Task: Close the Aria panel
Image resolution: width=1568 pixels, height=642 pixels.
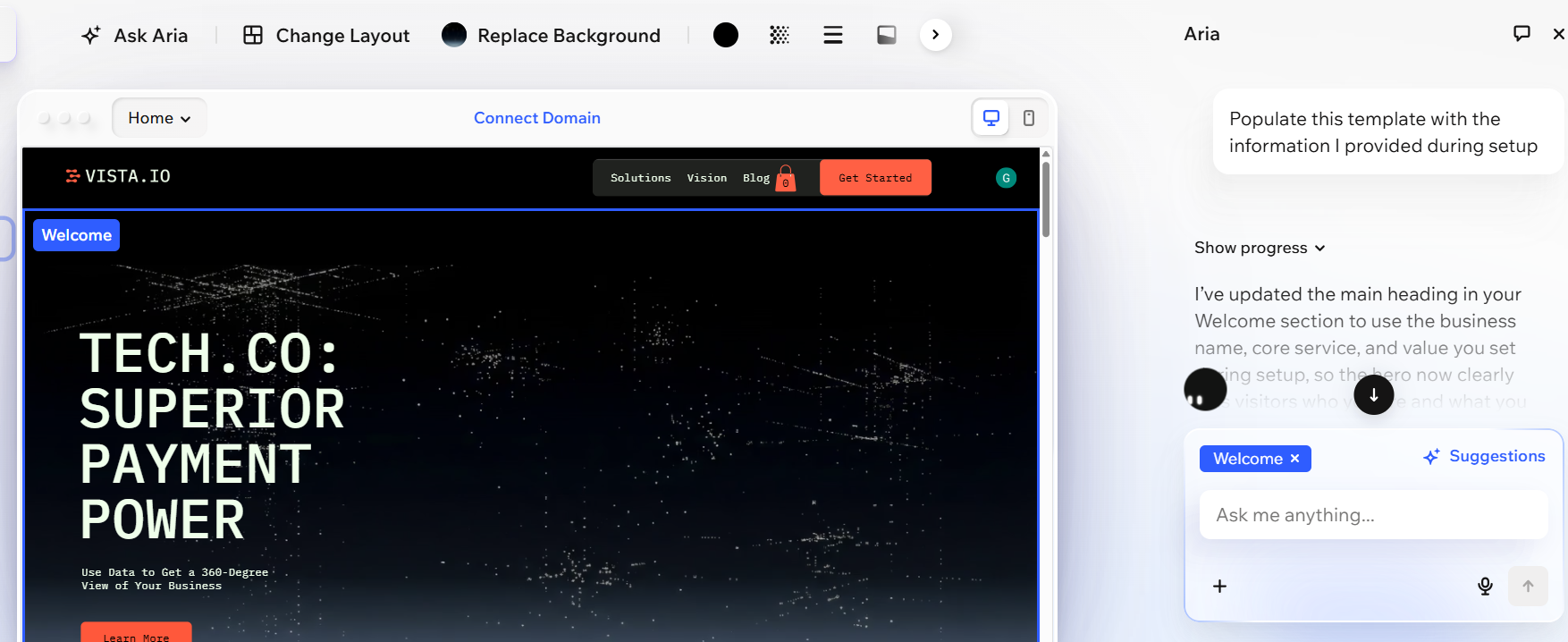Action: click(1558, 34)
